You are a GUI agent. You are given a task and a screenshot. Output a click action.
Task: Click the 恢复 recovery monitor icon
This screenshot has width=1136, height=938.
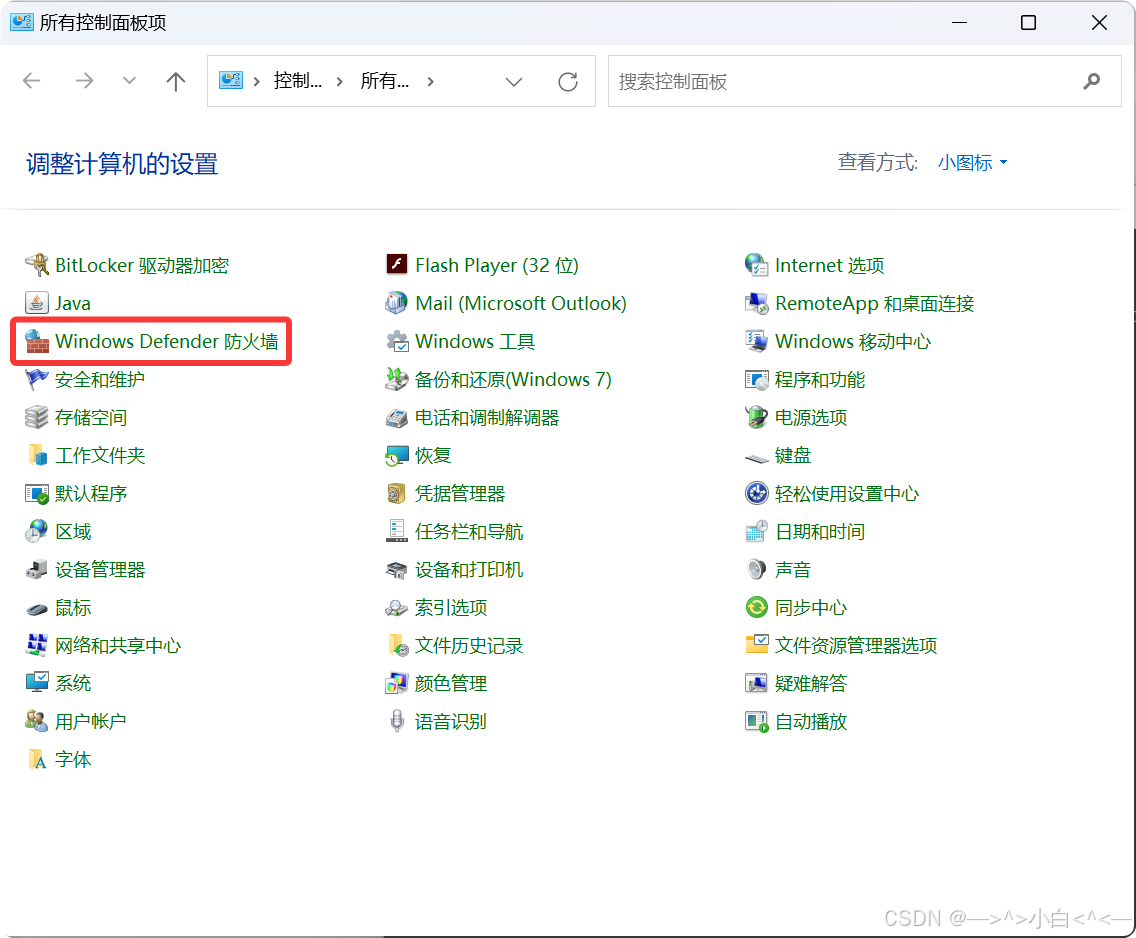pos(396,456)
